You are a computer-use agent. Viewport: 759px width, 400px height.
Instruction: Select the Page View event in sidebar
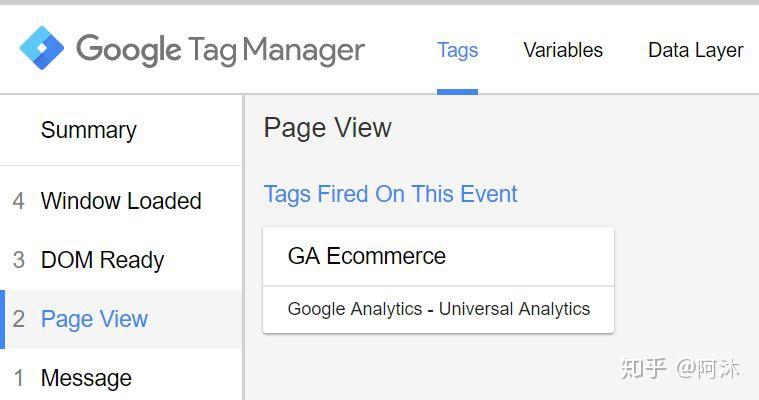point(94,320)
